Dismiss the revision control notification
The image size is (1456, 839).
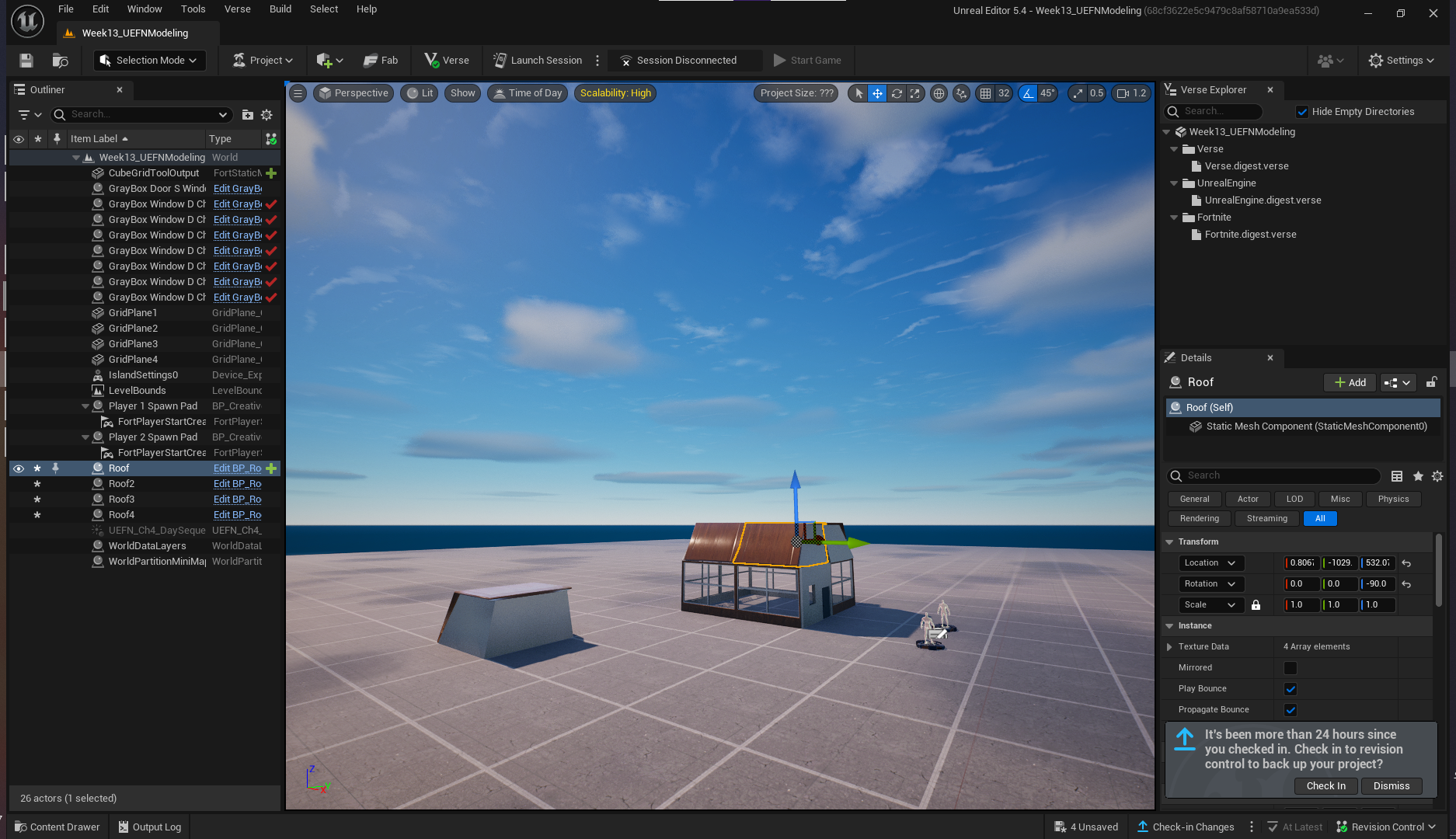point(1391,786)
